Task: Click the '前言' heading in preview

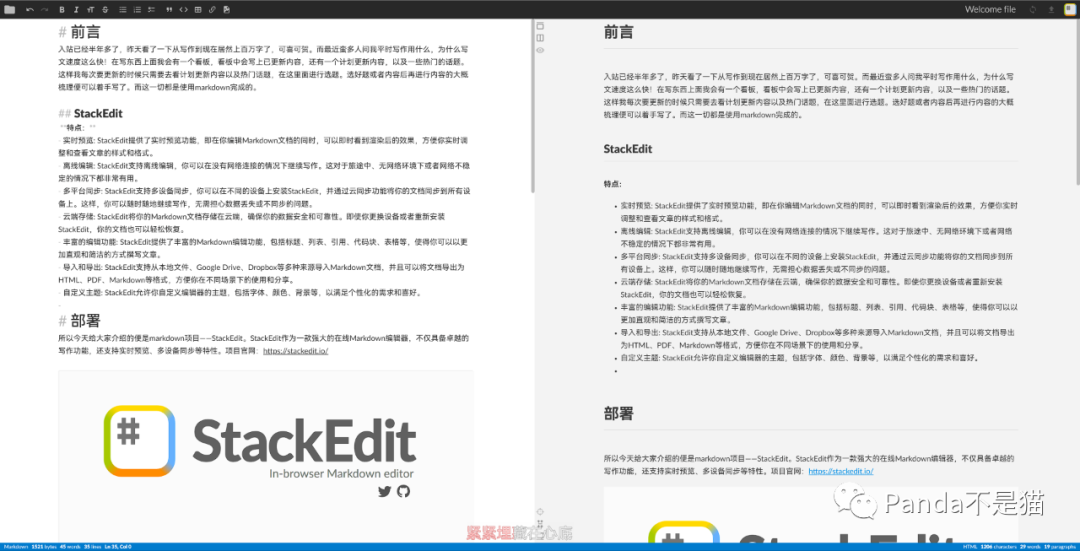Action: 618,32
